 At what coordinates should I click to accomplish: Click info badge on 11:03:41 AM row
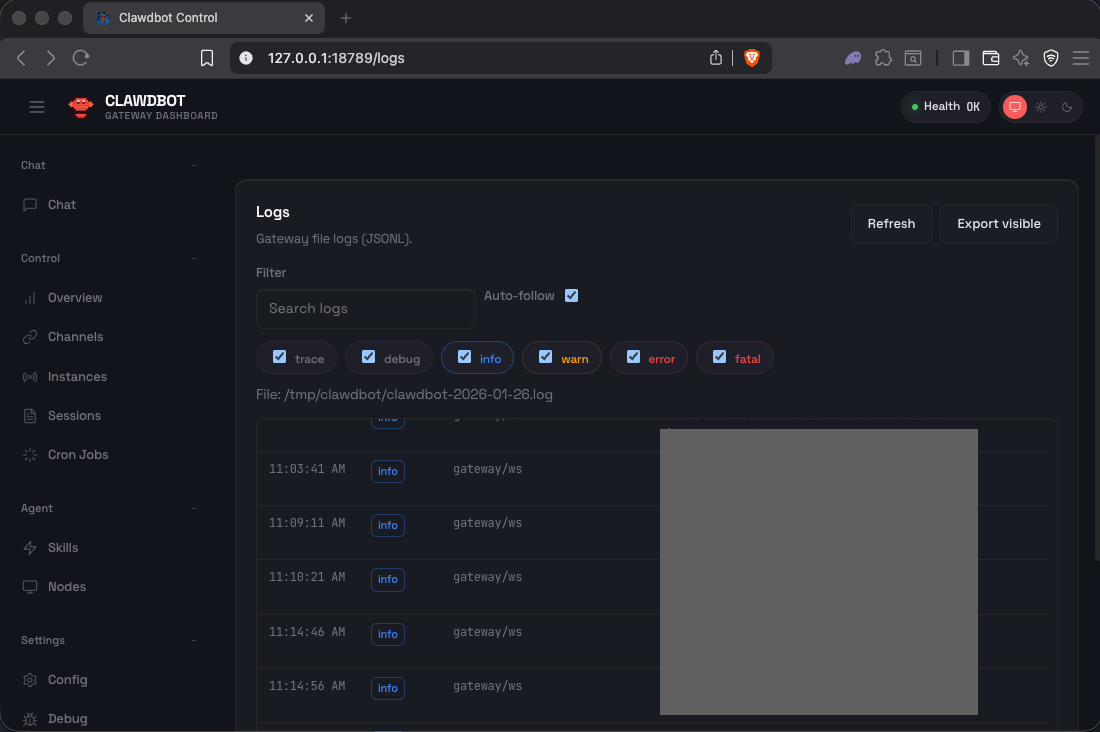[388, 471]
